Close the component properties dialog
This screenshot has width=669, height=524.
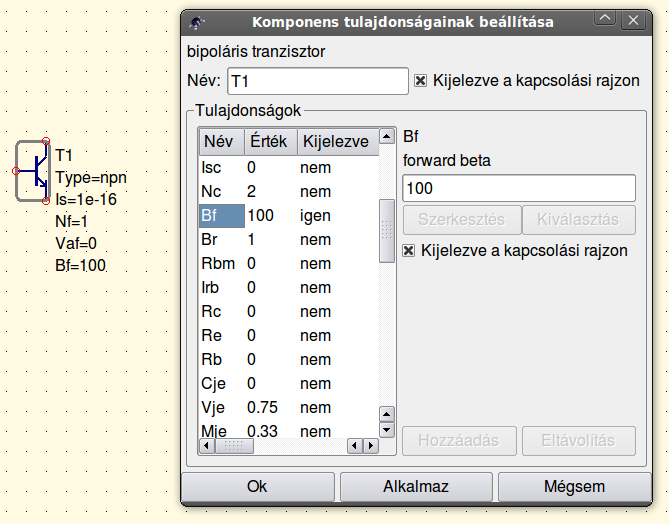632,21
